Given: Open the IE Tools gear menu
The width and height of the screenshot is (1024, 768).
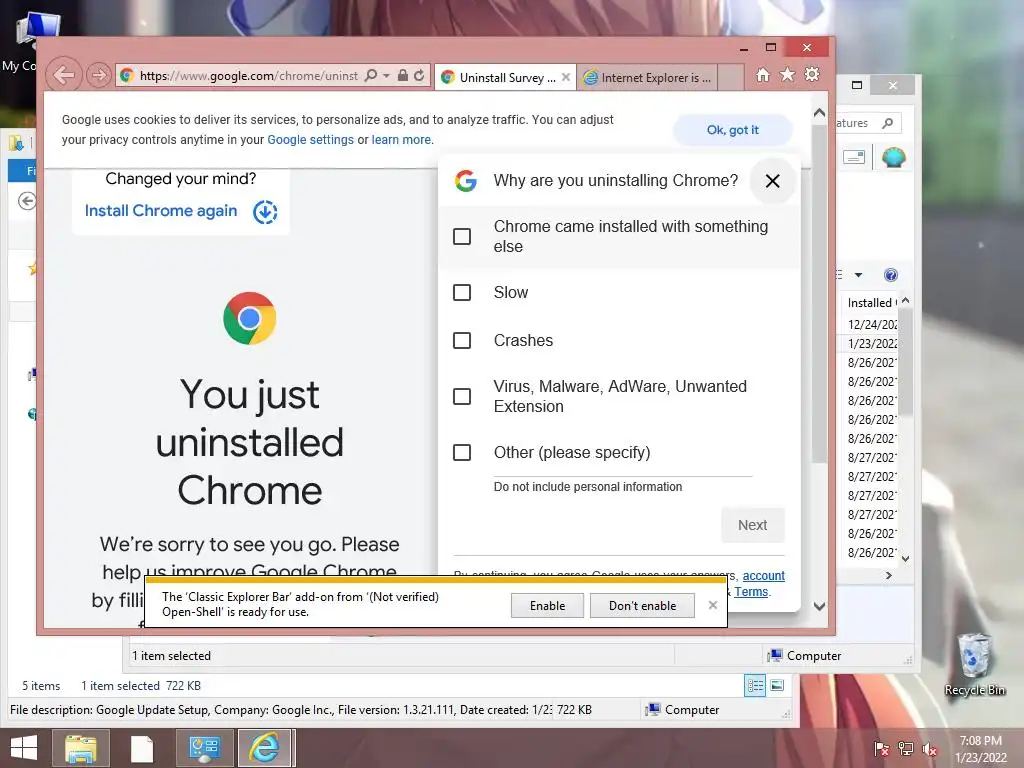Looking at the screenshot, I should (x=812, y=74).
